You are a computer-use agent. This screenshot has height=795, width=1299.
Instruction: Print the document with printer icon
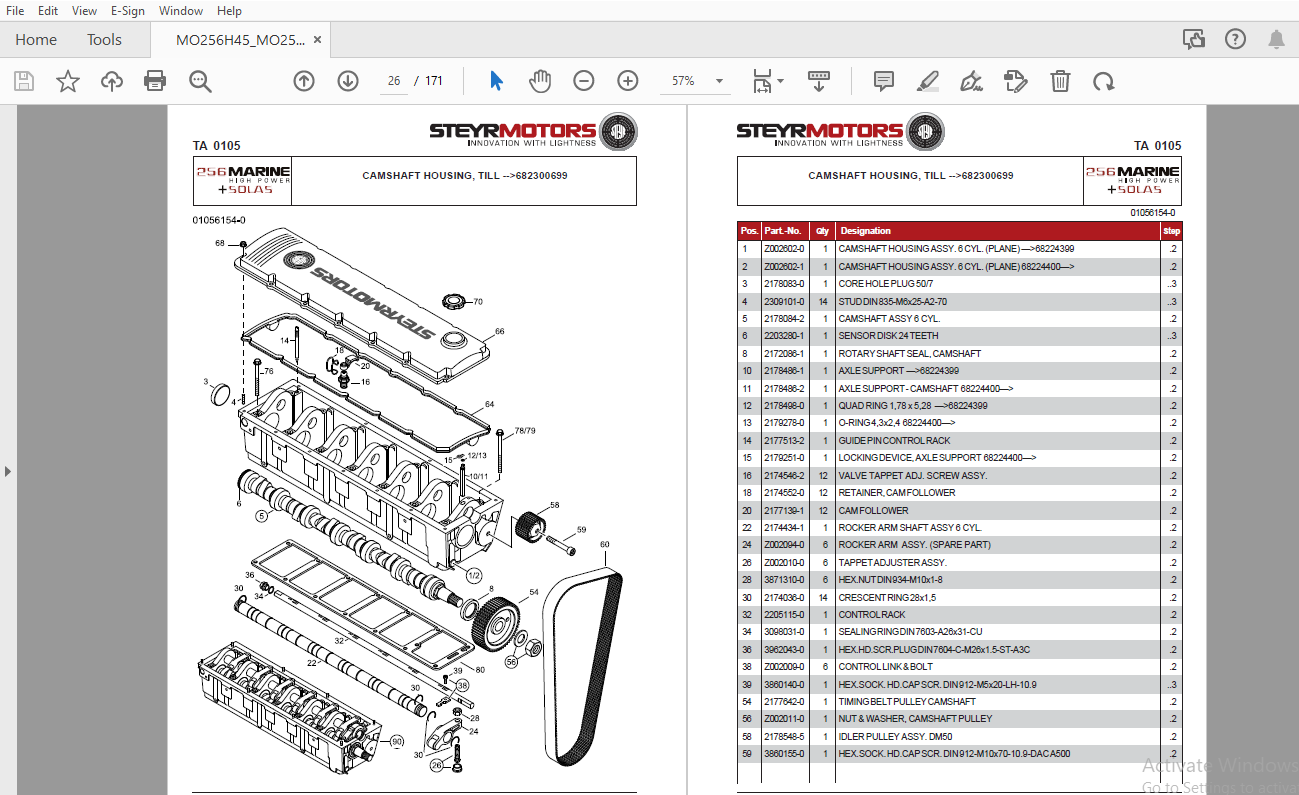pyautogui.click(x=155, y=81)
